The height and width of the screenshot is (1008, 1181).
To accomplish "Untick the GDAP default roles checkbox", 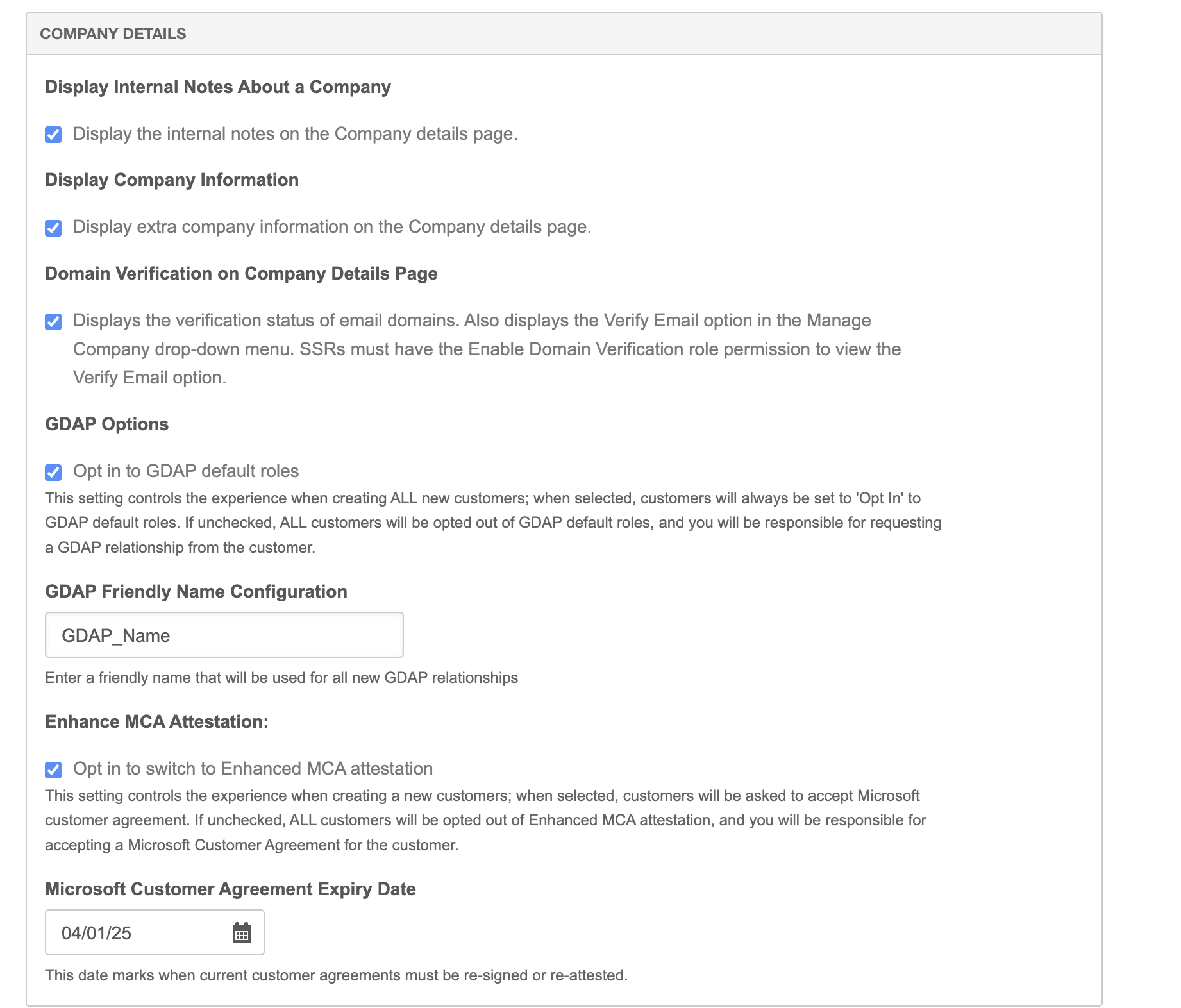I will [53, 473].
